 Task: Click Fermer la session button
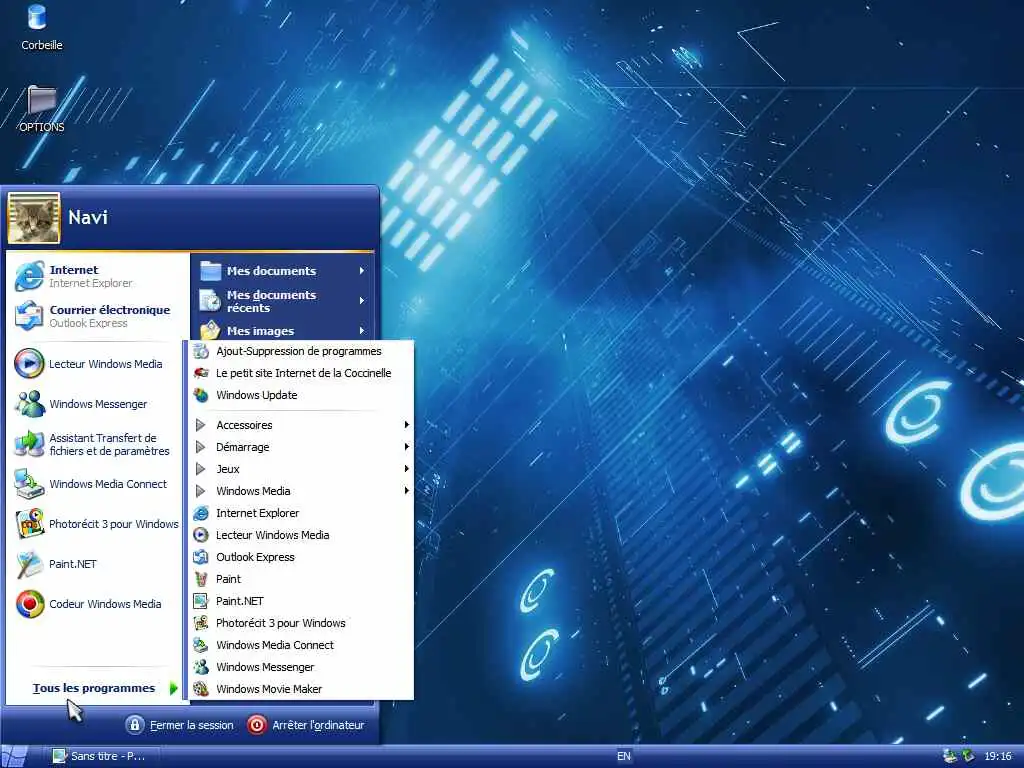coord(180,725)
